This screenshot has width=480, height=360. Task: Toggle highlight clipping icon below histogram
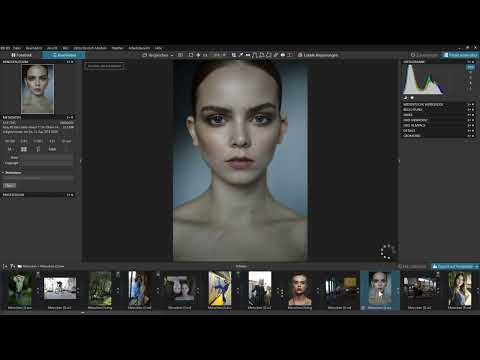412,98
